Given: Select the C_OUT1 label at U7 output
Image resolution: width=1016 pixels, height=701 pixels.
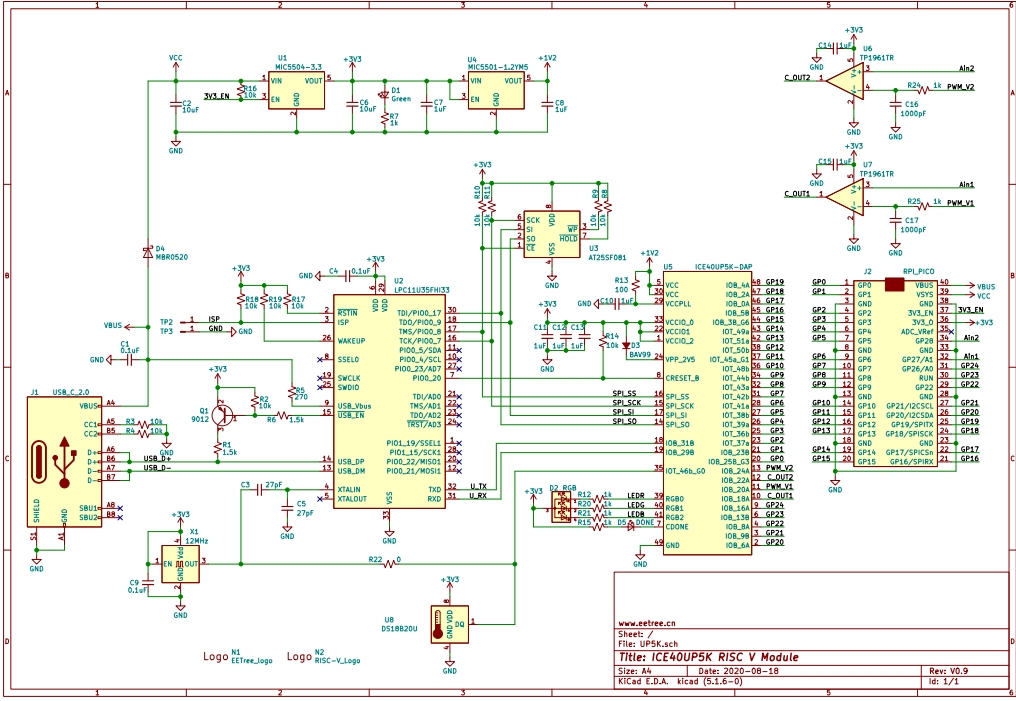Looking at the screenshot, I should (798, 194).
